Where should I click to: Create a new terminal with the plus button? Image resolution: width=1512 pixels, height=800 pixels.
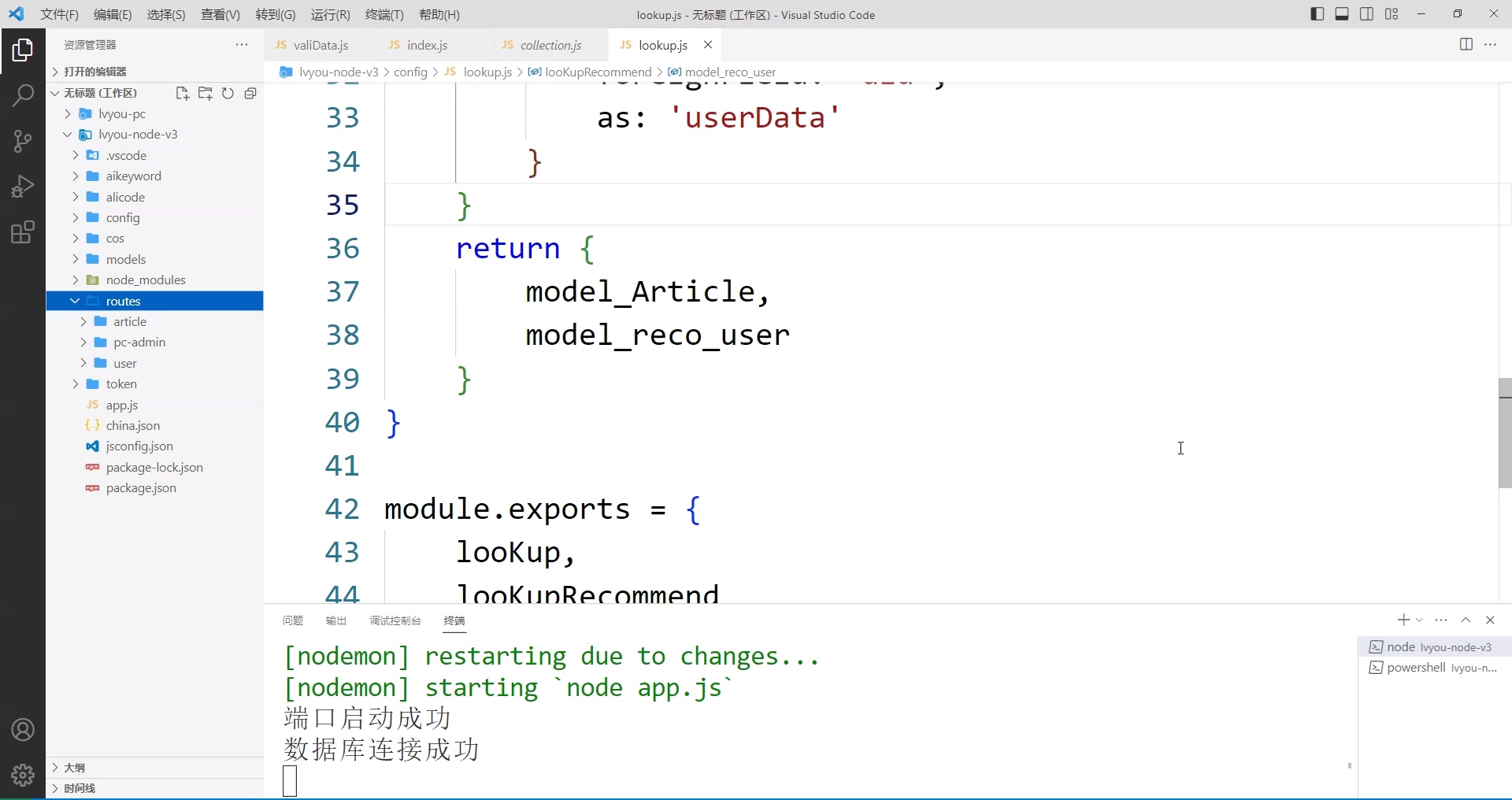(x=1404, y=620)
